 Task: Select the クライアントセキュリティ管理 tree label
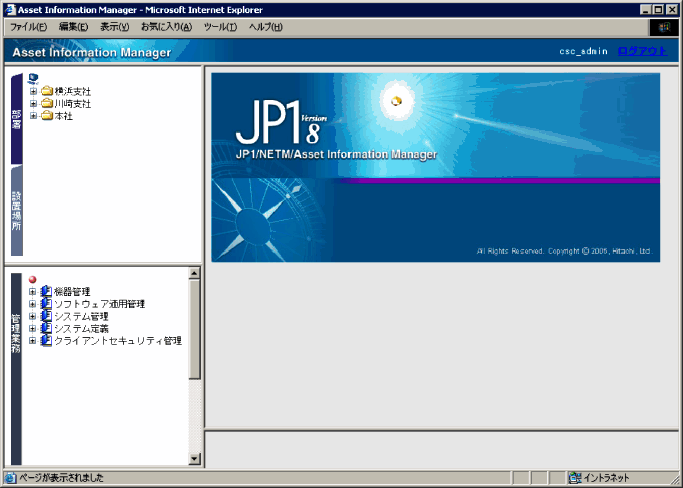(x=118, y=341)
